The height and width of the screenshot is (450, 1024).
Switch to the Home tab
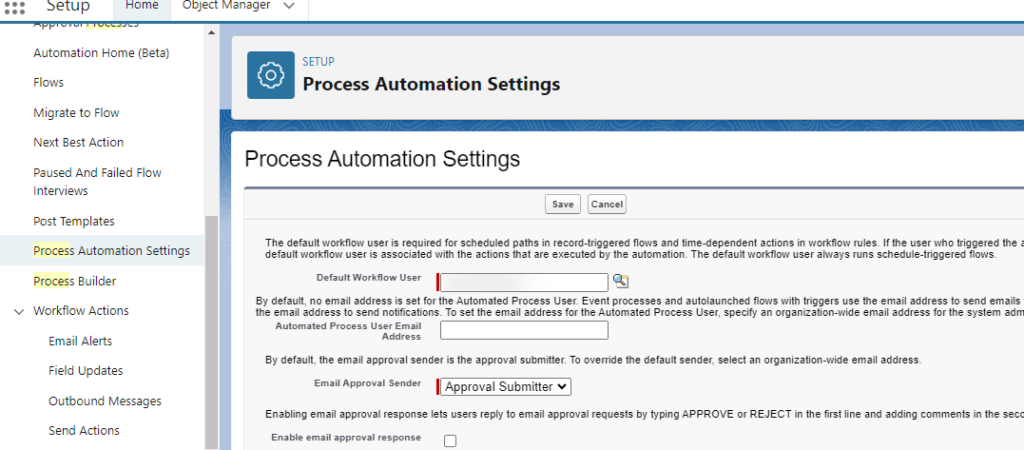click(x=142, y=6)
